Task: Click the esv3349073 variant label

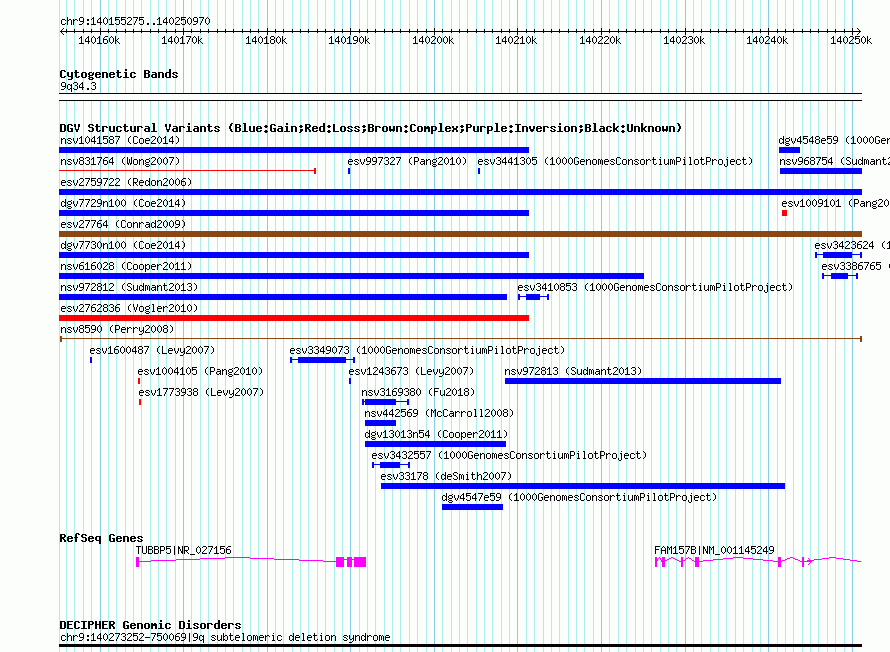Action: click(x=427, y=350)
